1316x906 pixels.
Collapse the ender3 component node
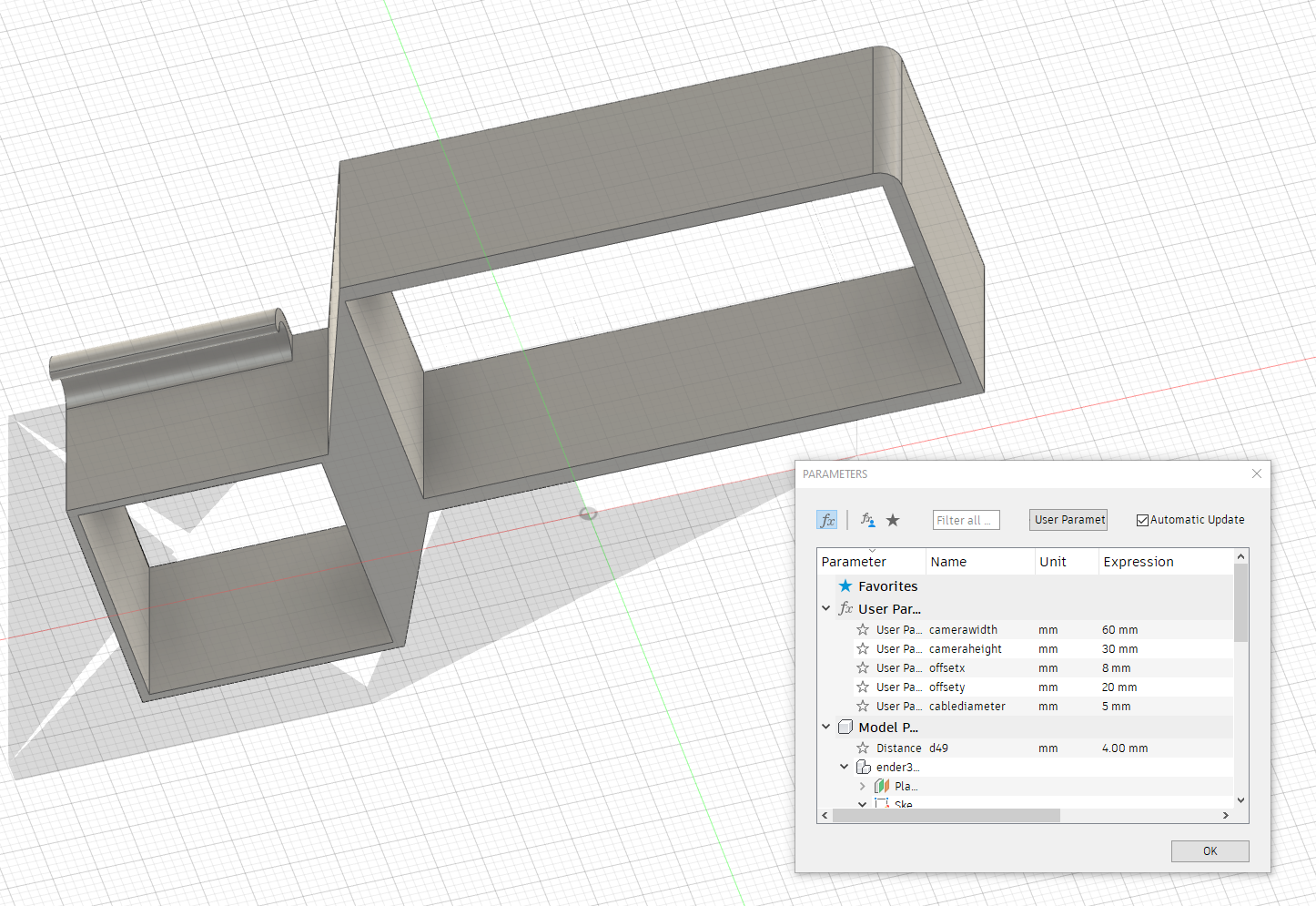[x=845, y=767]
